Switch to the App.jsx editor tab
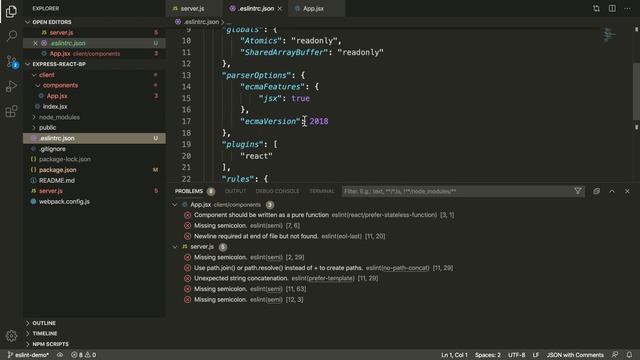 point(313,9)
